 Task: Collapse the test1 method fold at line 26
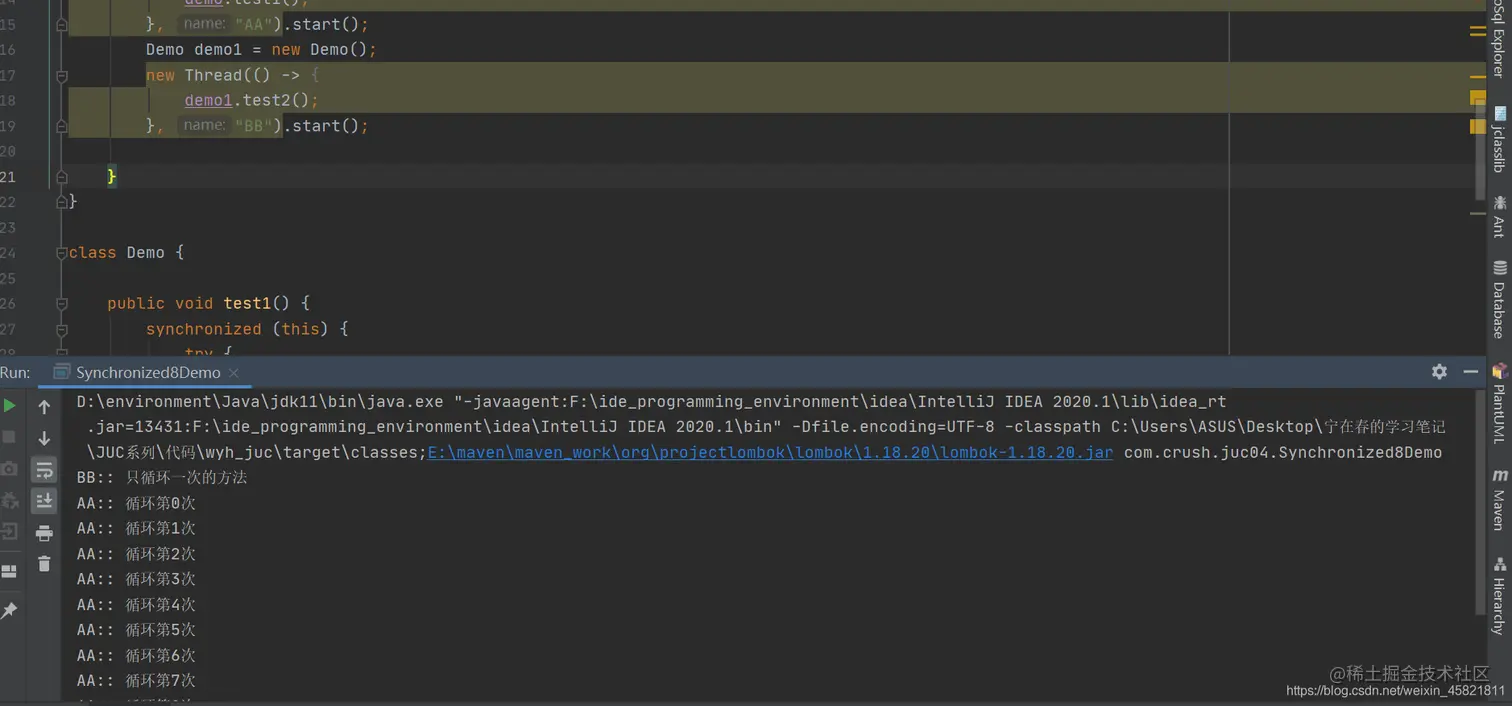[62, 303]
